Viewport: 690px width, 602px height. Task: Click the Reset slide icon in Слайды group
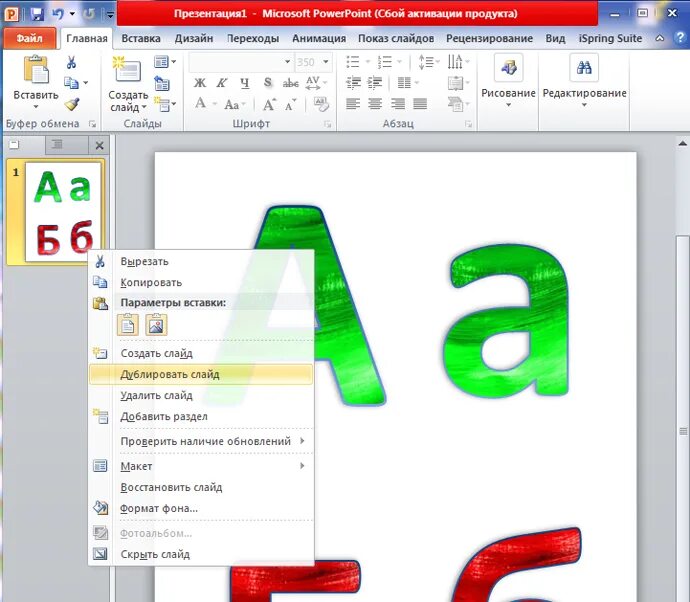pyautogui.click(x=162, y=83)
